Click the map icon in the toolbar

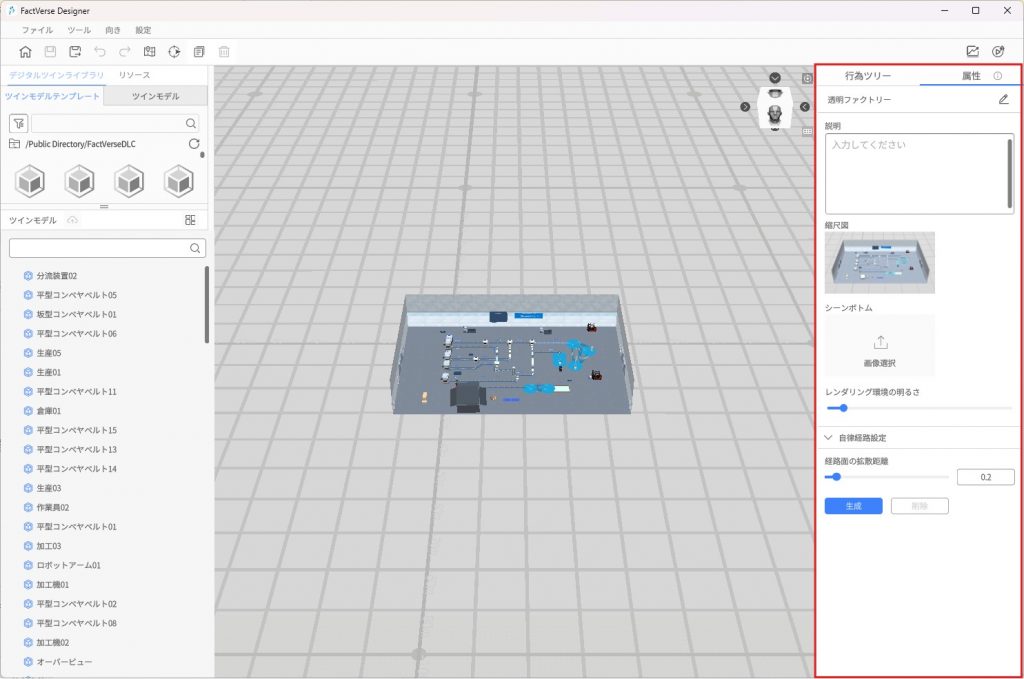tap(150, 52)
